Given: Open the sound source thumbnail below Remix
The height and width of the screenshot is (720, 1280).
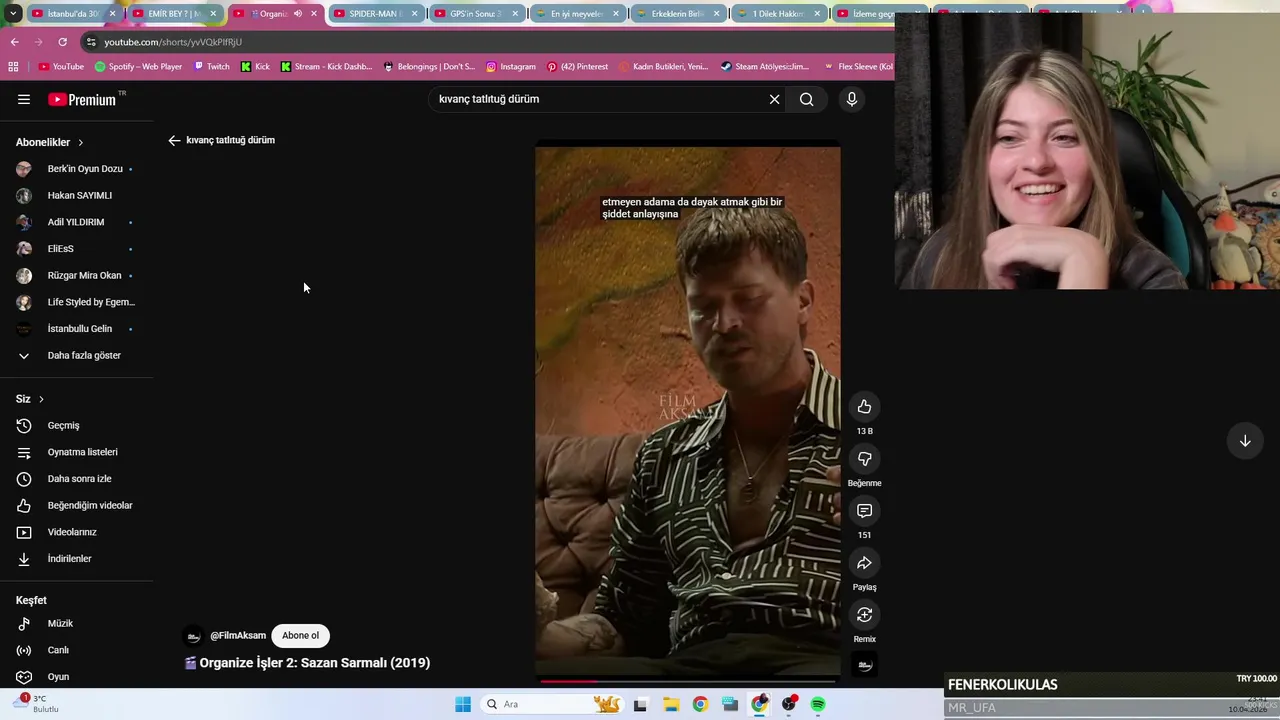Looking at the screenshot, I should 865,665.
